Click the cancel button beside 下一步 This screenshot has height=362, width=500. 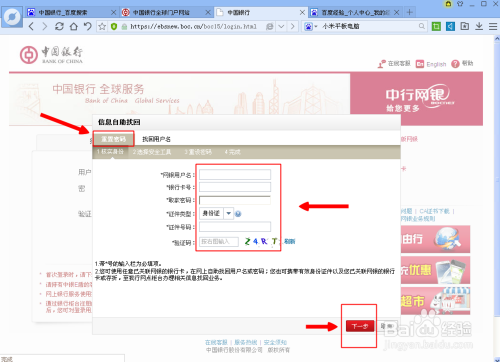[x=387, y=326]
